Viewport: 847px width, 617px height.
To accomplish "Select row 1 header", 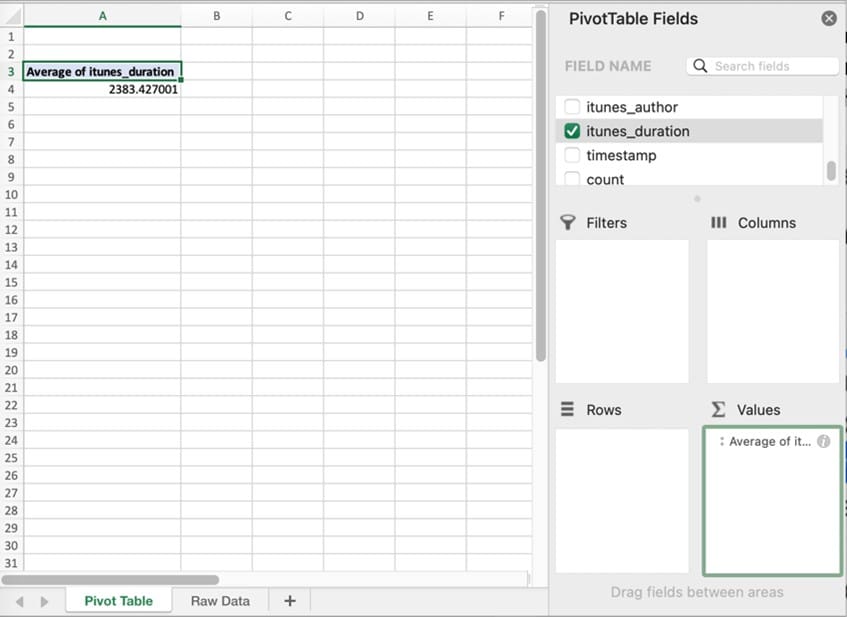I will [11, 37].
